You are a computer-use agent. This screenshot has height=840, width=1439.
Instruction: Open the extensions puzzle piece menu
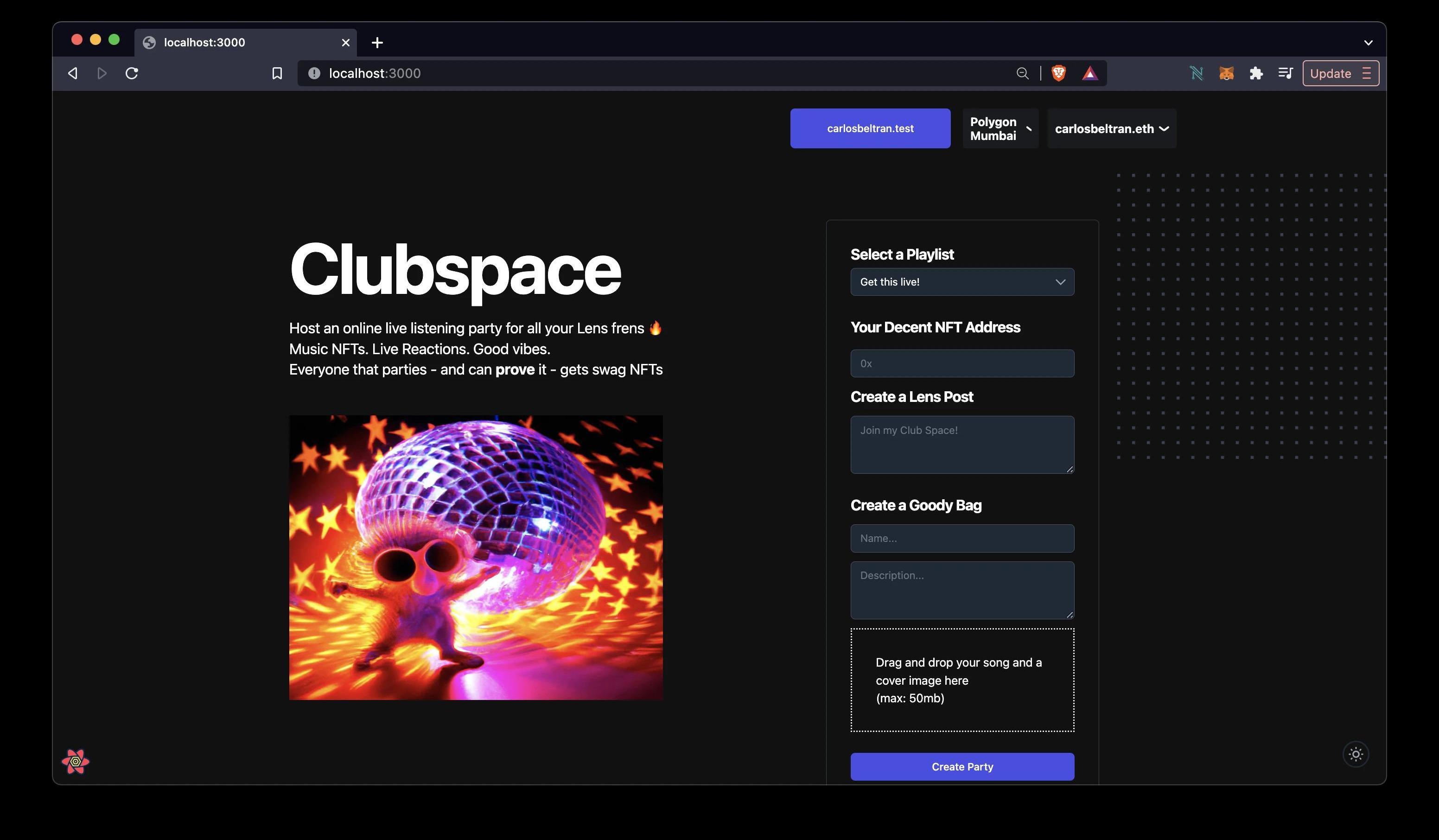[x=1256, y=73]
